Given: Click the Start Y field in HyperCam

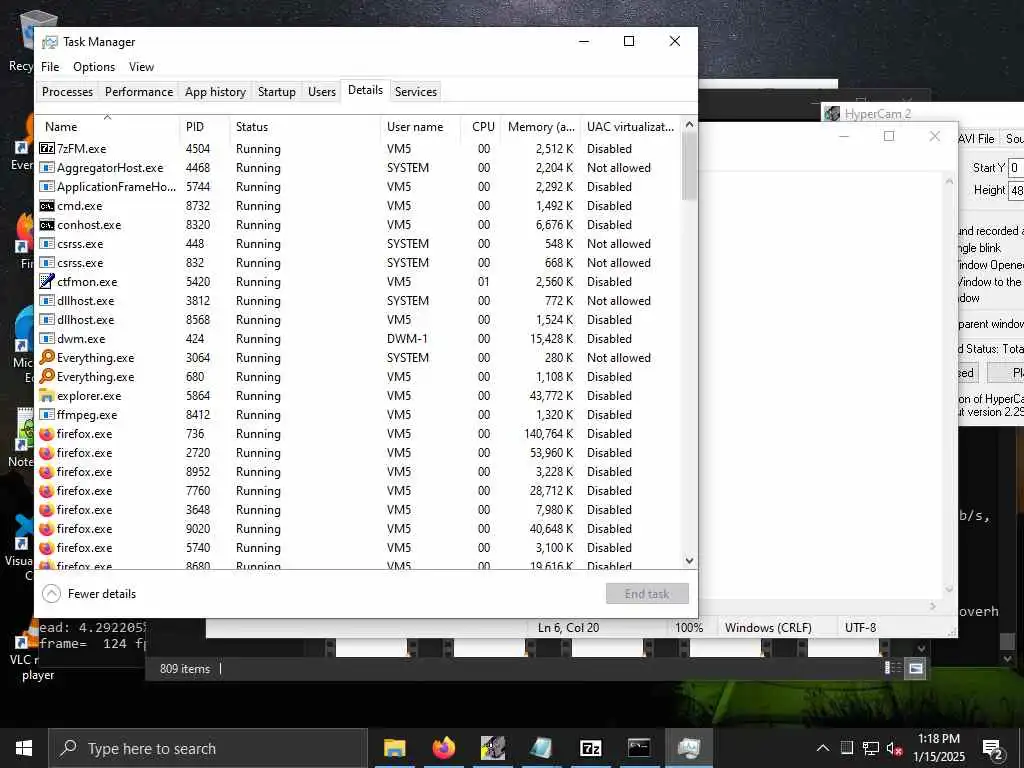Looking at the screenshot, I should (1016, 168).
